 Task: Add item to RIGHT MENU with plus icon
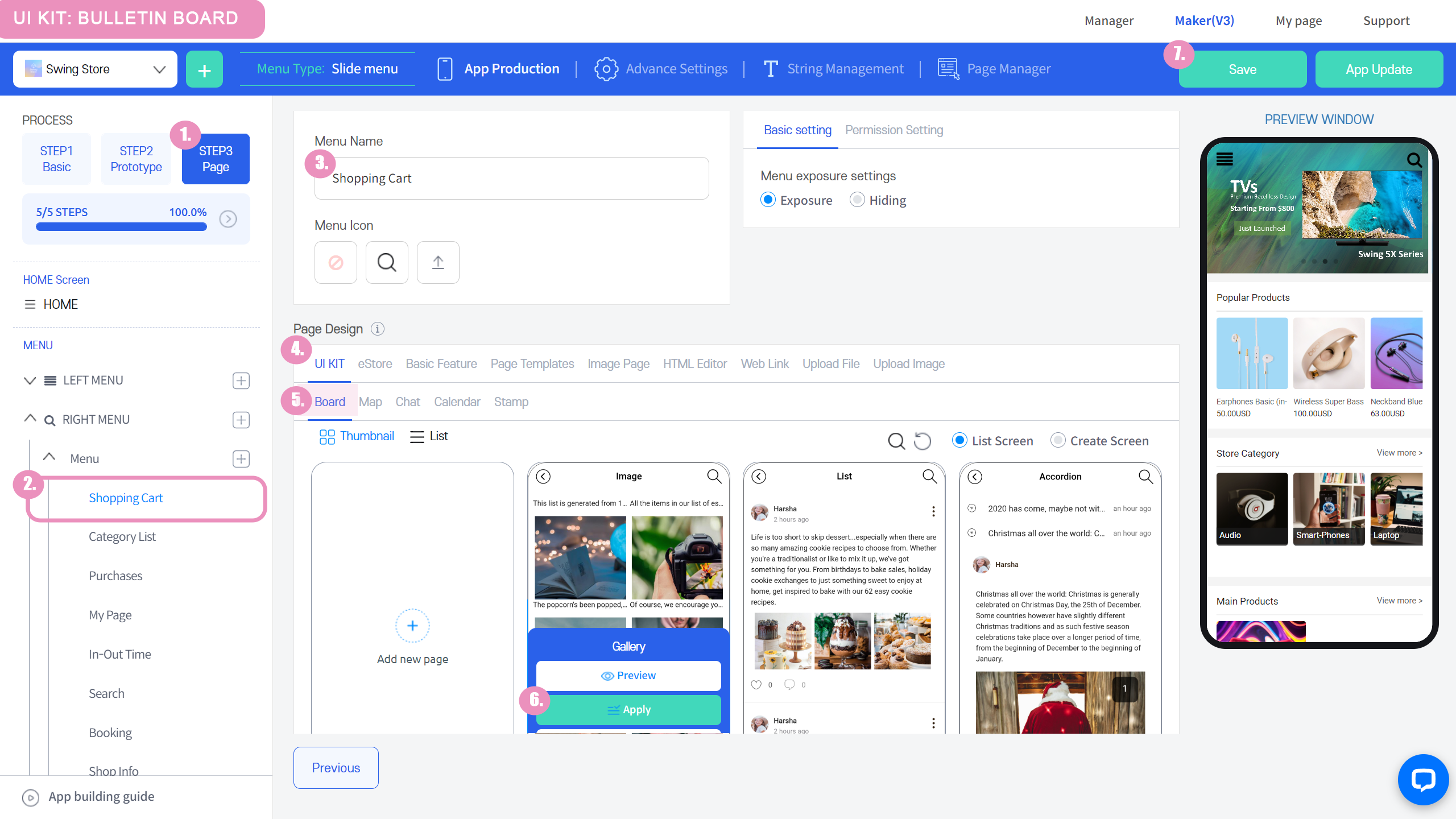point(241,420)
